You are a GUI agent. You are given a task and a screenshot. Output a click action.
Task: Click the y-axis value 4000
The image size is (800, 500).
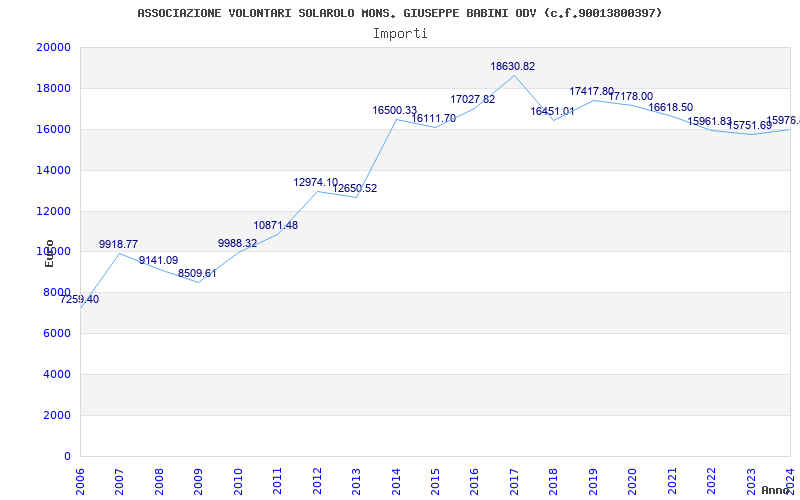pyautogui.click(x=57, y=374)
